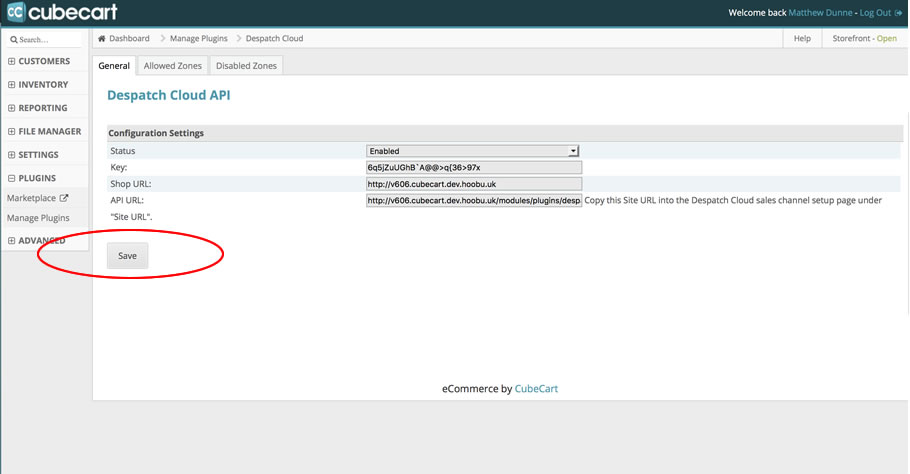This screenshot has height=474, width=910.
Task: Click the 'Despatch Cloud API' heading
Action: (x=168, y=95)
